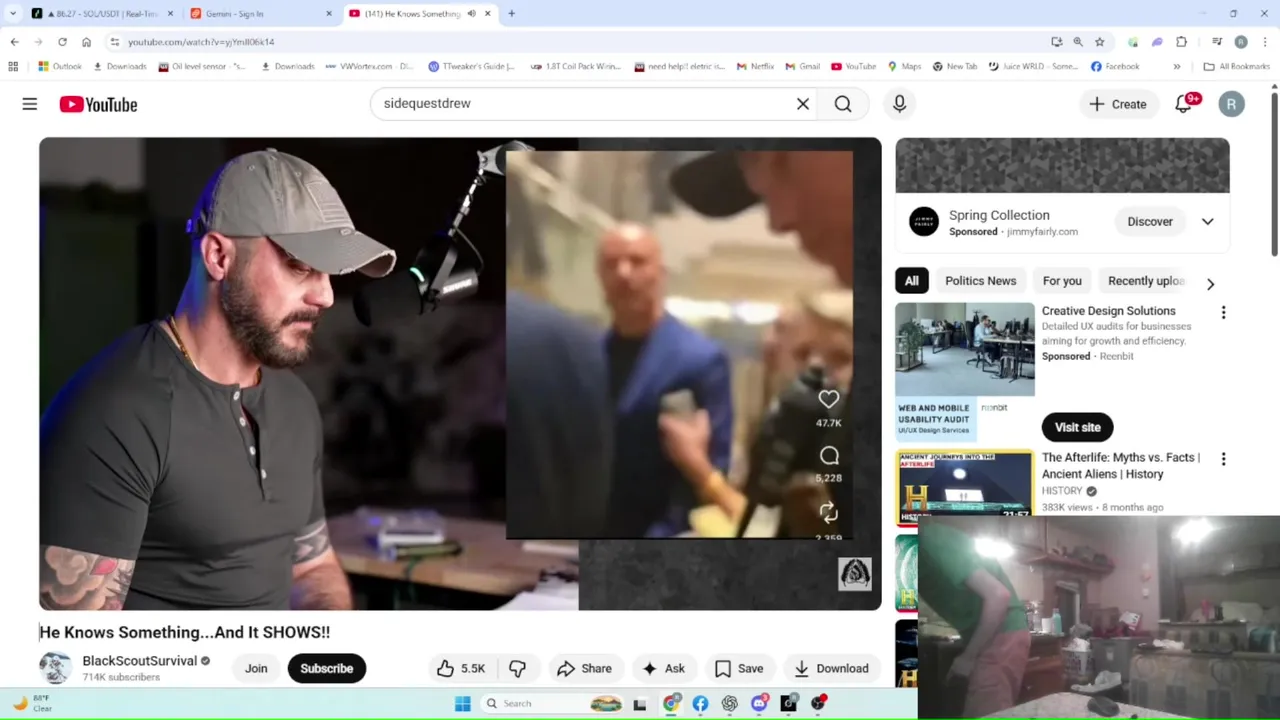Open the YouTube guide hamburger menu
Viewport: 1280px width, 720px height.
point(30,104)
